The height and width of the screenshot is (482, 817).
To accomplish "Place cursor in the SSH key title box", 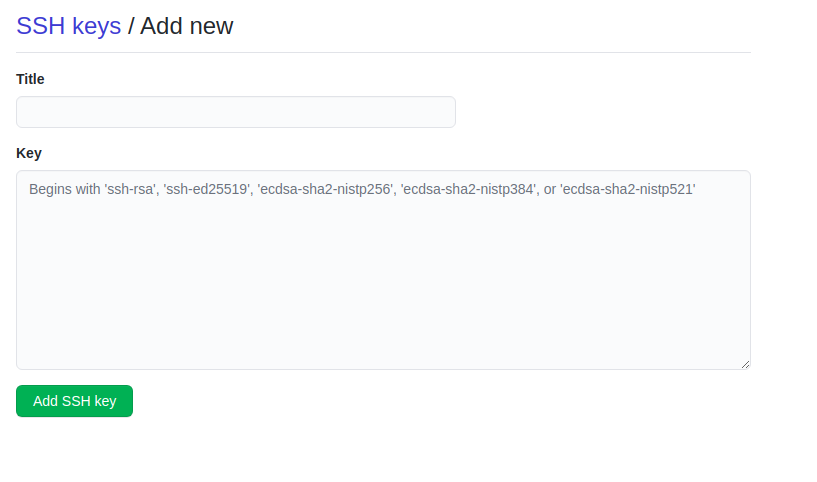I will pos(236,112).
